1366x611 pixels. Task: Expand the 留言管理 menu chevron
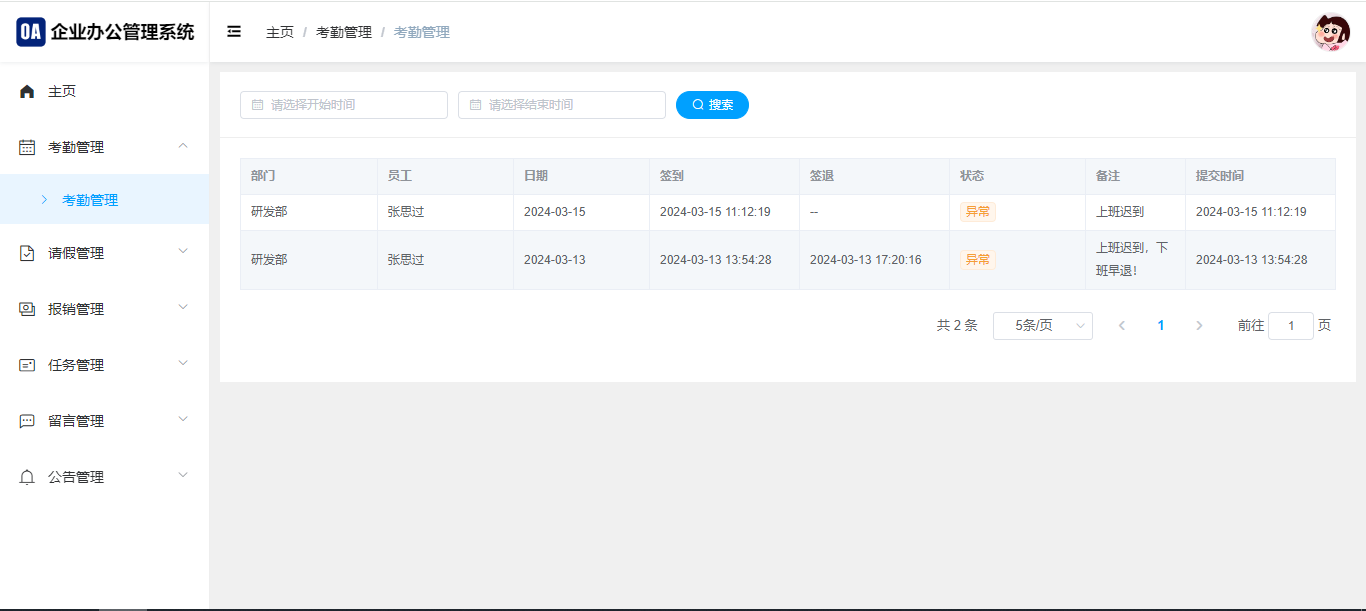click(x=182, y=419)
